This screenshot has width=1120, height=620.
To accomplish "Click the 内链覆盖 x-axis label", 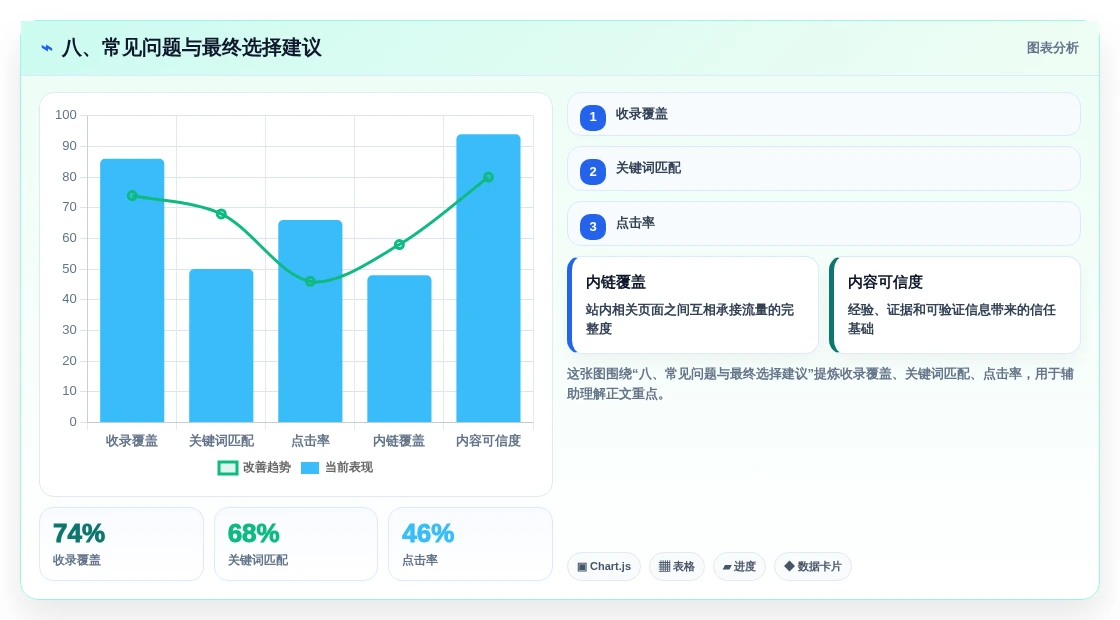I will pyautogui.click(x=399, y=441).
